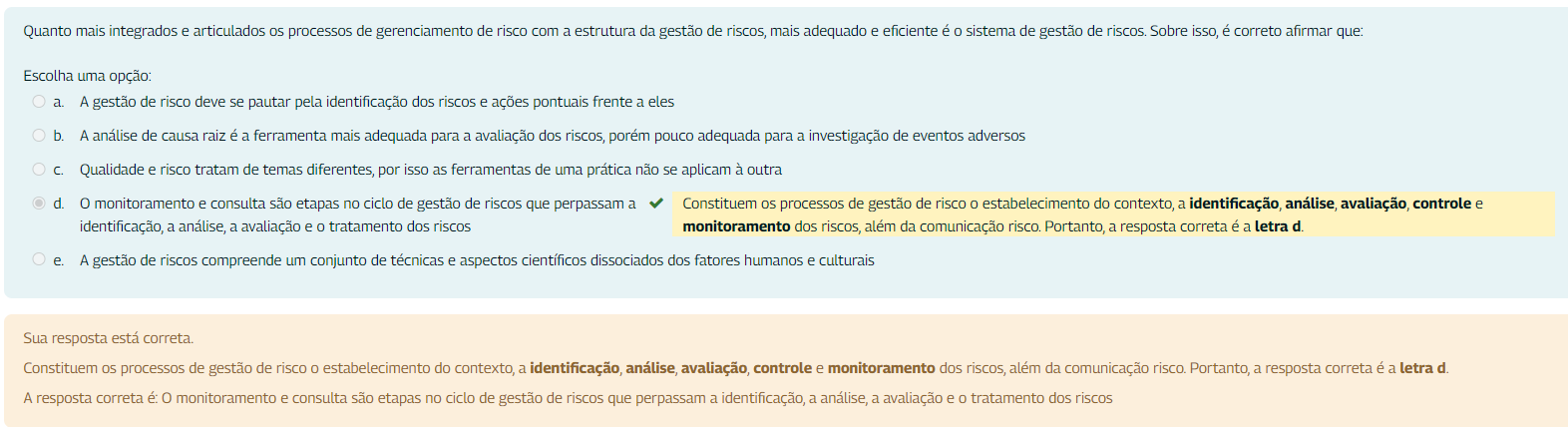
Task: Click the yellow feedback box beside option d
Action: tap(1114, 214)
